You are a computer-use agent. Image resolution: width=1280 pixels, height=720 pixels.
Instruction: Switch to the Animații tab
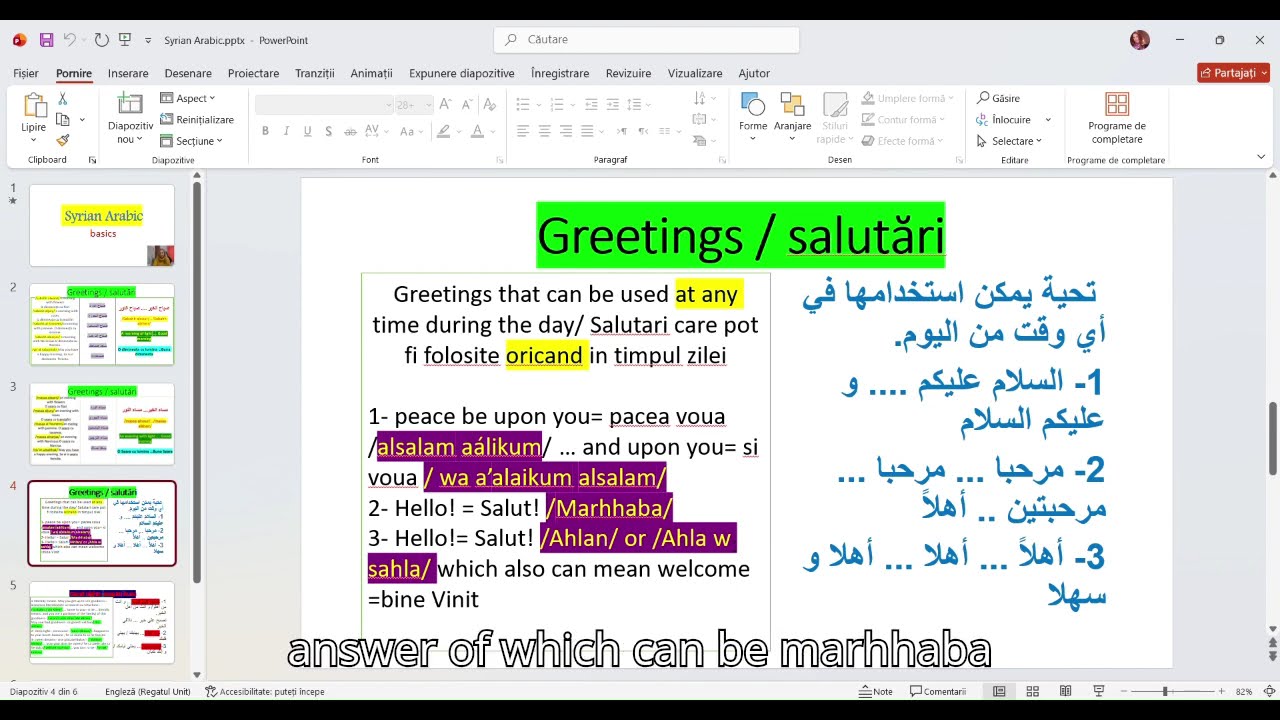[x=372, y=73]
